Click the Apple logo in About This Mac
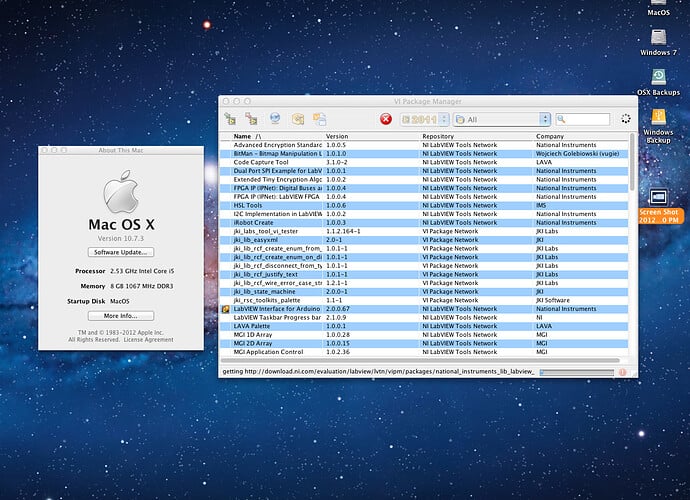Screen dimensions: 690x500 coord(121,192)
